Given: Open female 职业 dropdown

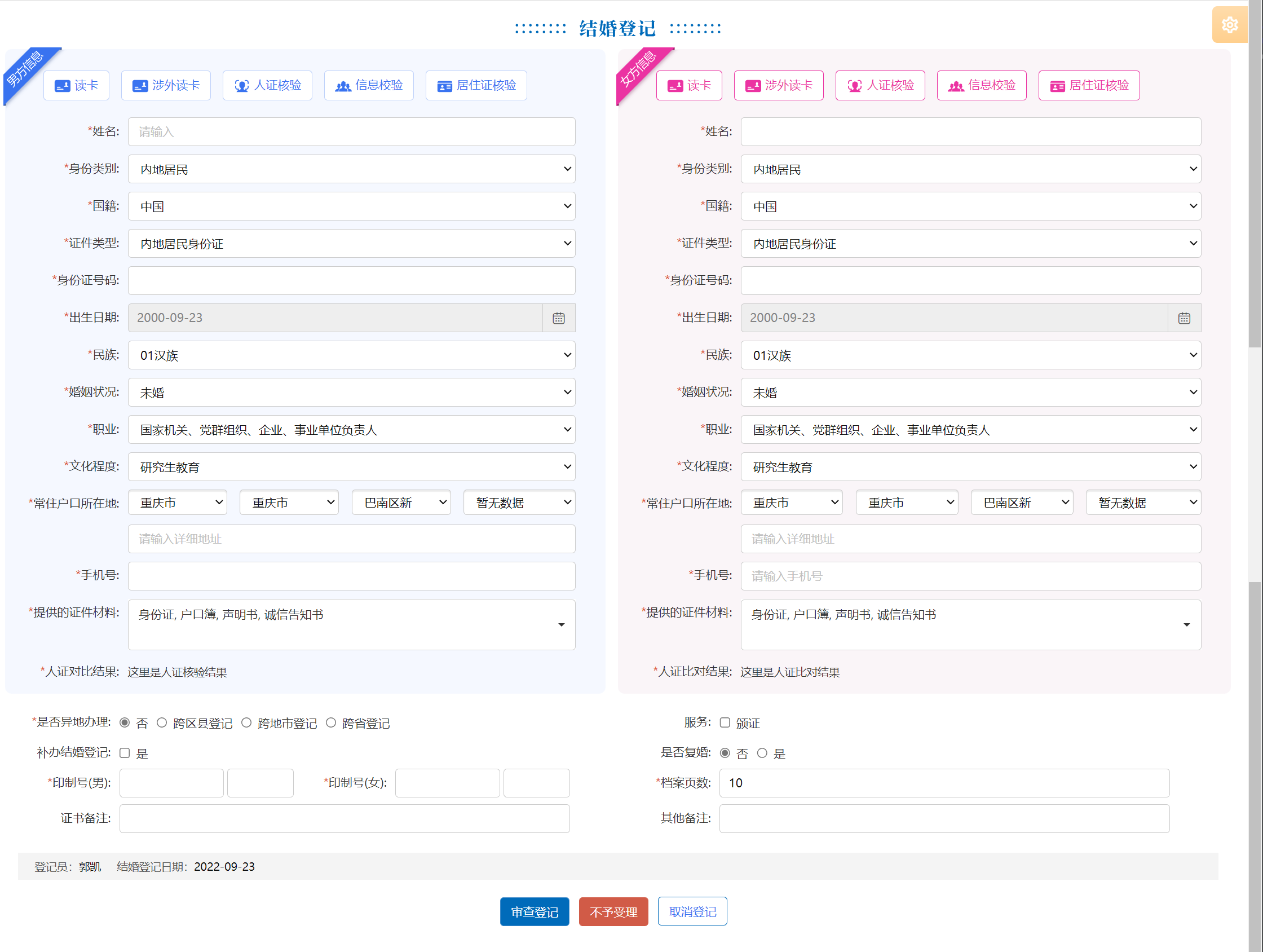Looking at the screenshot, I should (971, 429).
